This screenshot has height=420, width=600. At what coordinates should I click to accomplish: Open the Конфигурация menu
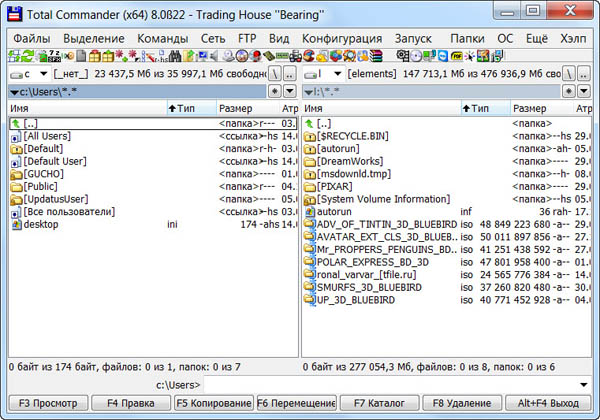click(x=341, y=37)
